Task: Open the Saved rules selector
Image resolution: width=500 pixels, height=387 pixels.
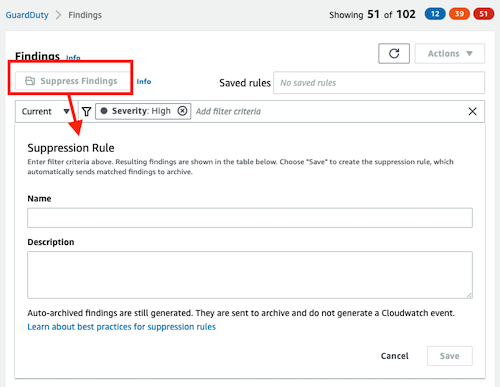Action: (379, 83)
